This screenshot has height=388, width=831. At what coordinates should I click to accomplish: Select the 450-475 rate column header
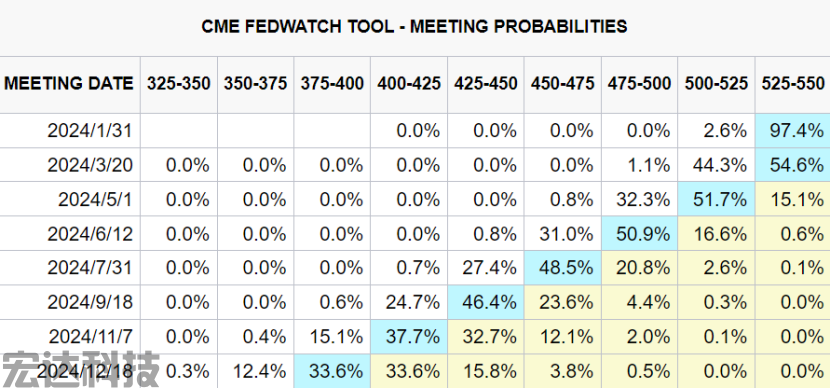(x=562, y=84)
